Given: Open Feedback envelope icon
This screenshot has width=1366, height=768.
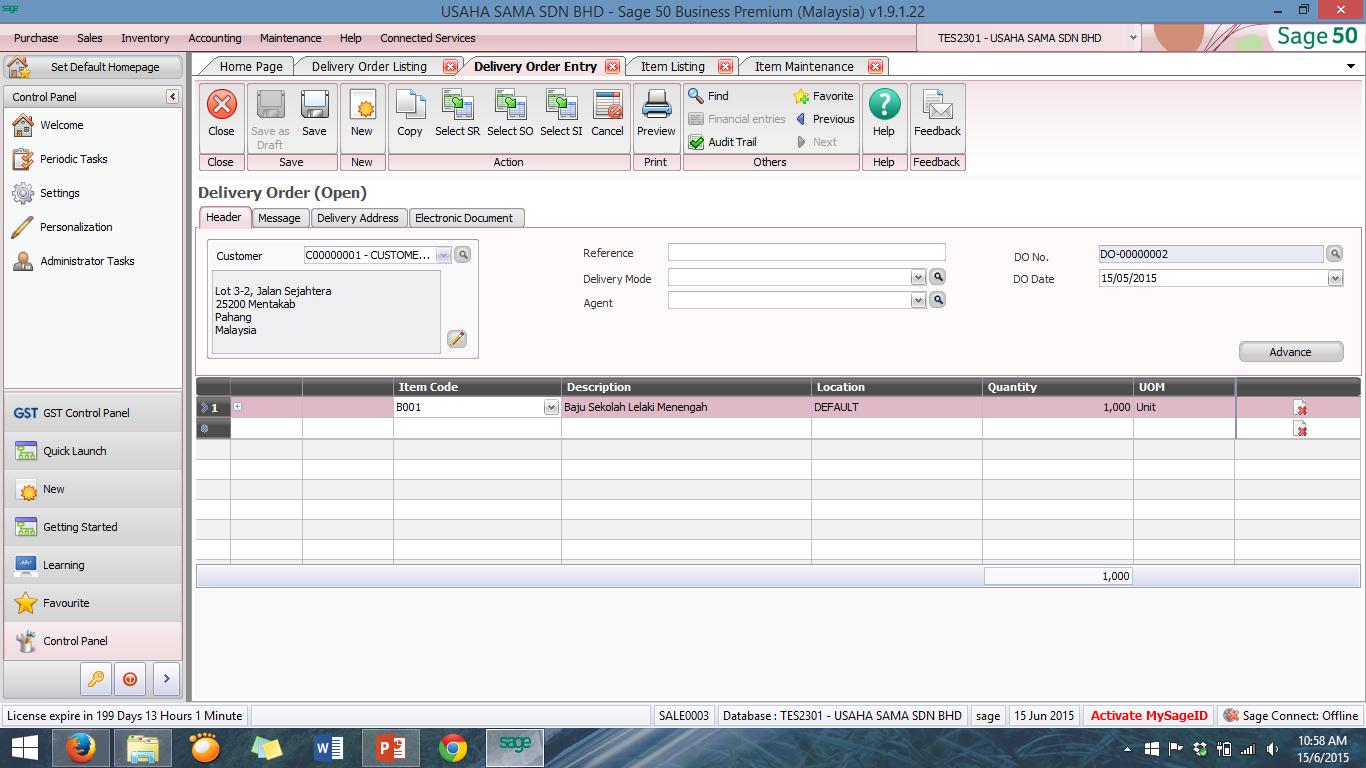Looking at the screenshot, I should pos(937,104).
